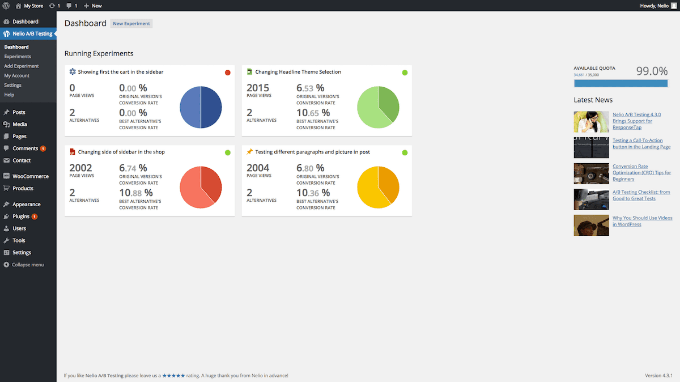Open the New dropdown in admin bar
Screen dimensions: 680x382
(x=93, y=6)
